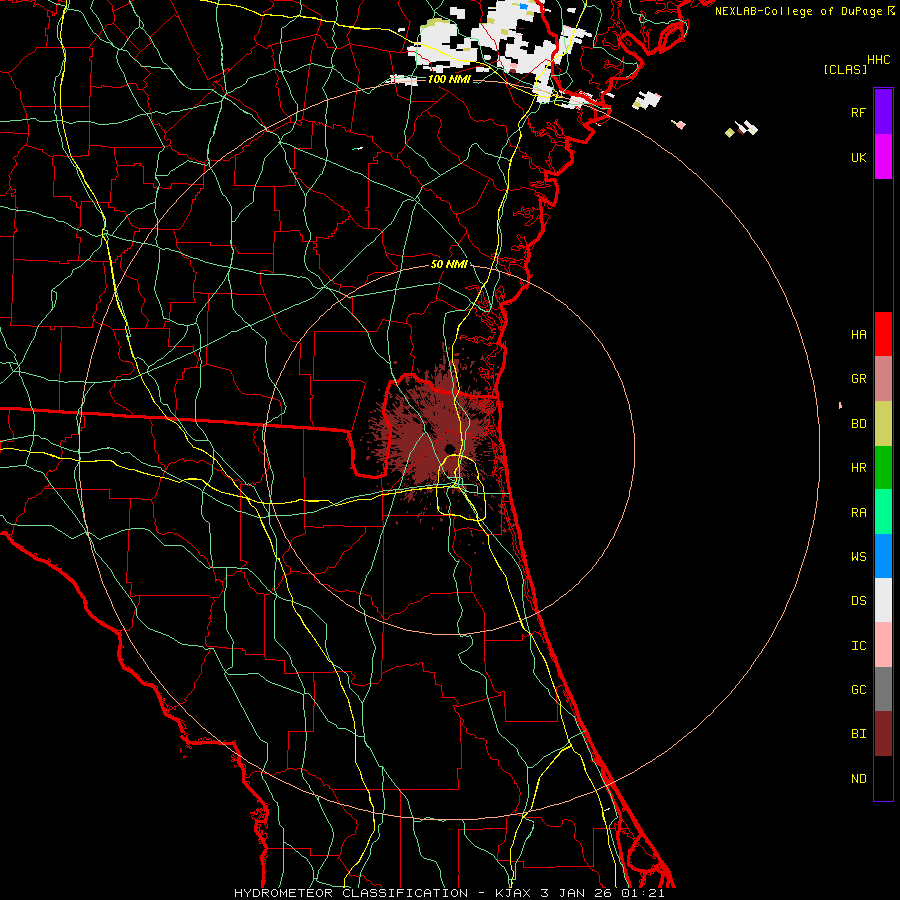Click the '50 NMI' range ring label
This screenshot has height=900, width=900.
pos(448,264)
